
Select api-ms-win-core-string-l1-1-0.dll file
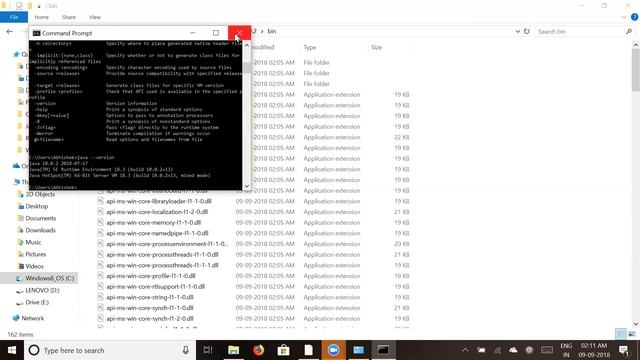[150, 297]
